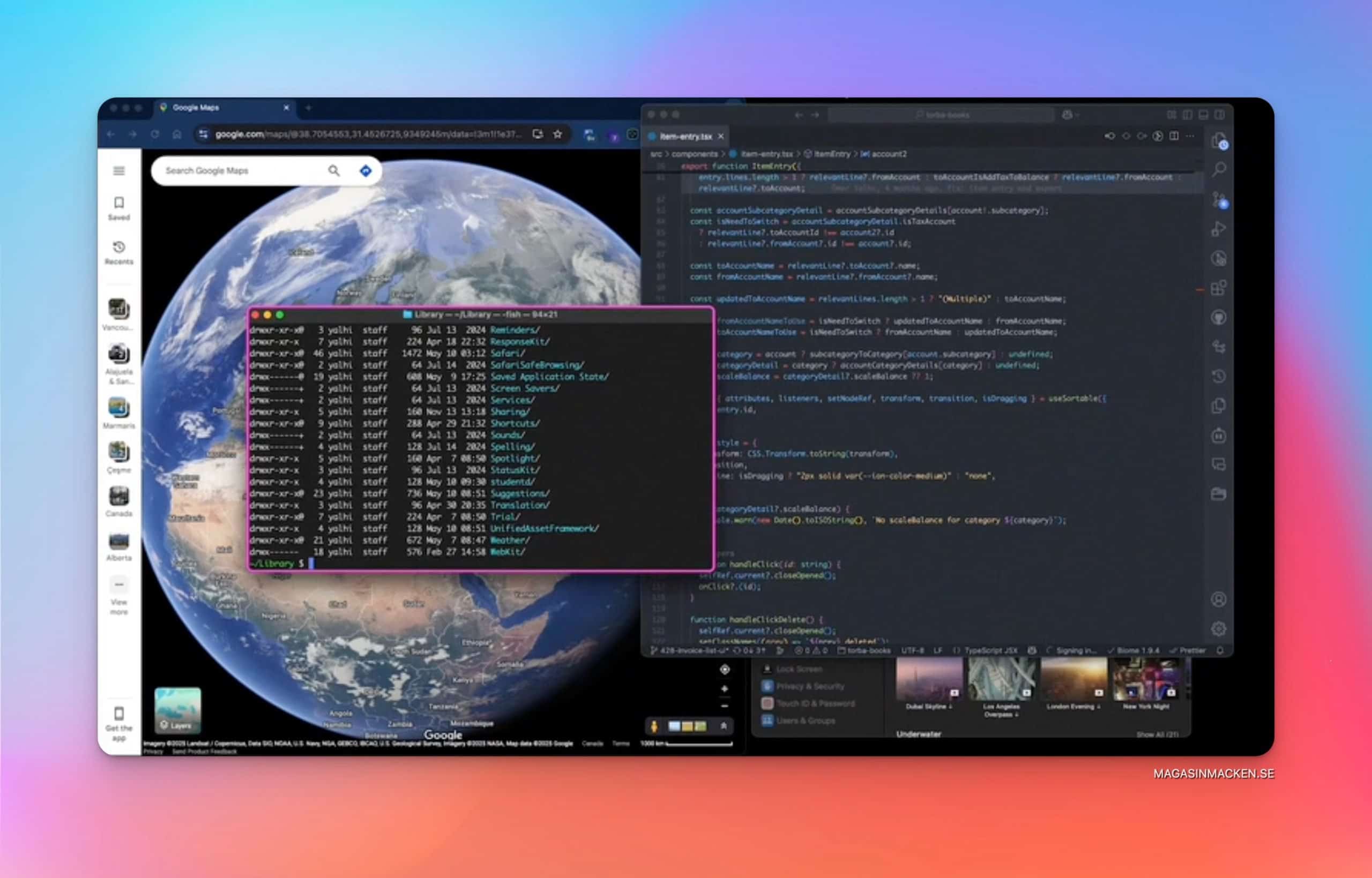Toggle panel layout icon in editor title bar
Screen dimensions: 1372x878
(1203, 115)
